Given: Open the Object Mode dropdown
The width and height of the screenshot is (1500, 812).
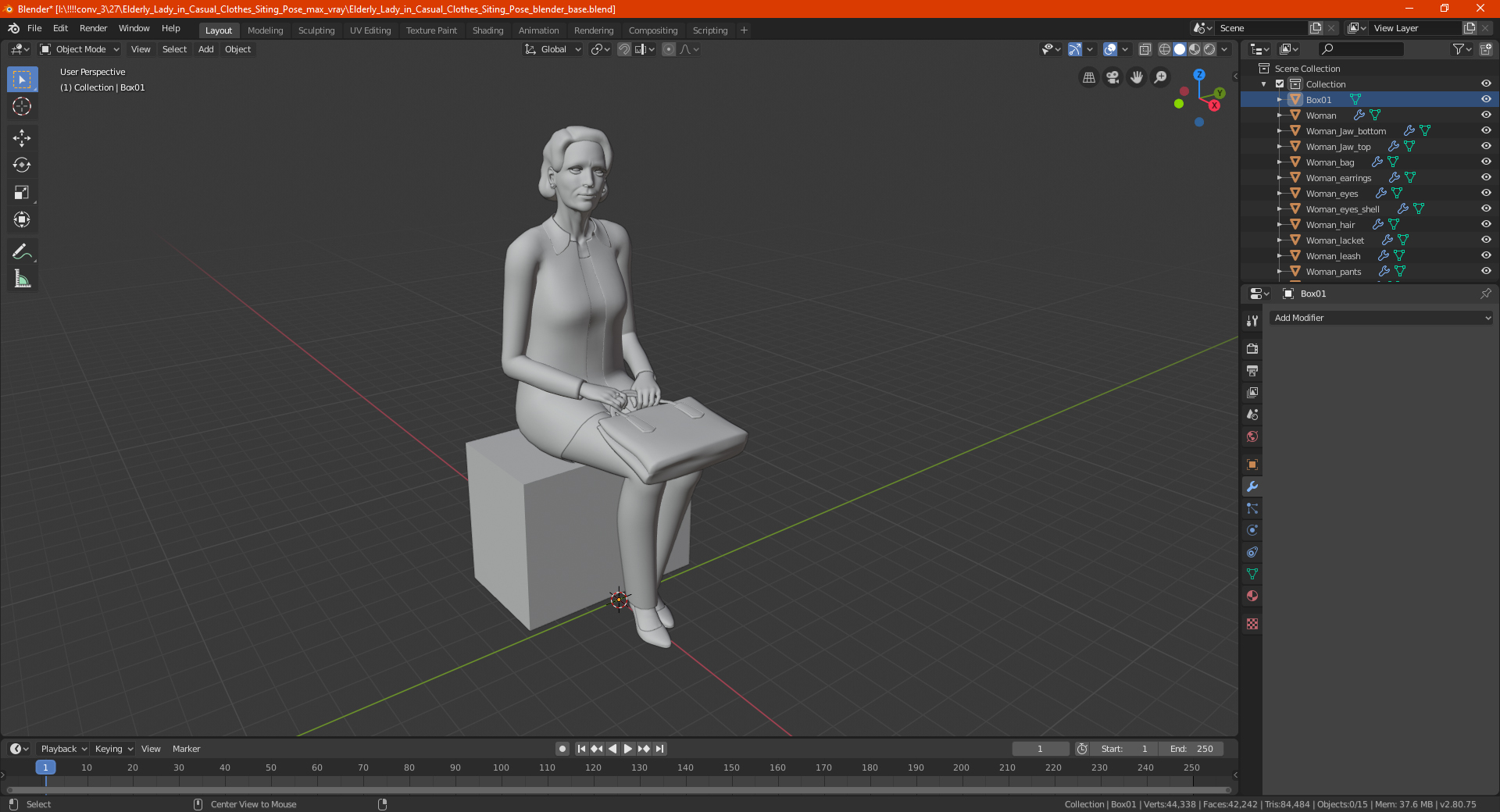Looking at the screenshot, I should point(80,49).
